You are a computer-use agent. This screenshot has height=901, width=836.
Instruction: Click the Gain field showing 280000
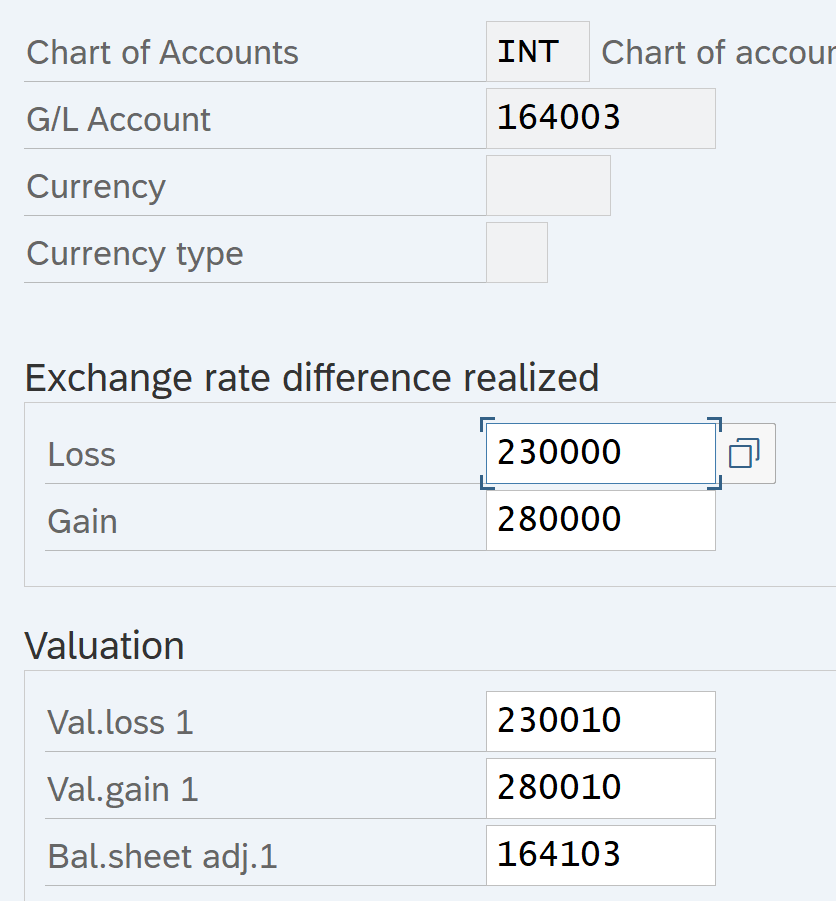click(599, 521)
